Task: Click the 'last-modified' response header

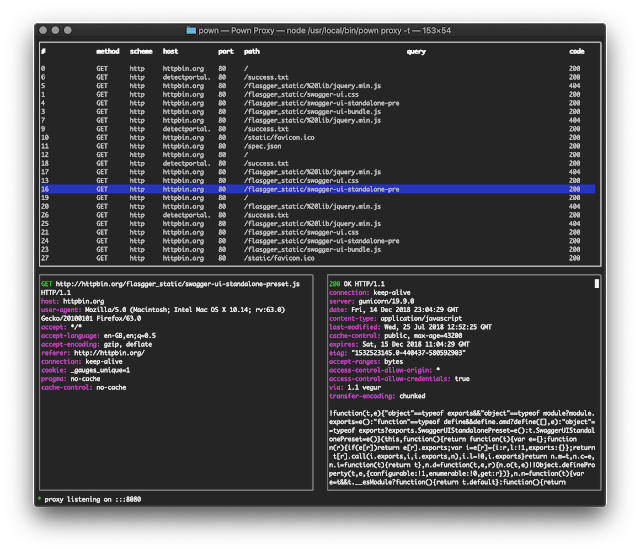Action: tap(410, 327)
